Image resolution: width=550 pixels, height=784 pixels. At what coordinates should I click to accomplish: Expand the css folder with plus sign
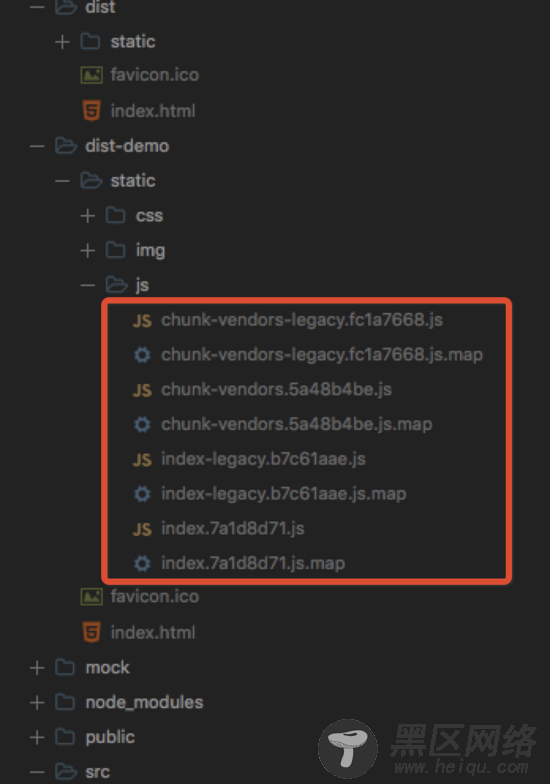[x=88, y=216]
